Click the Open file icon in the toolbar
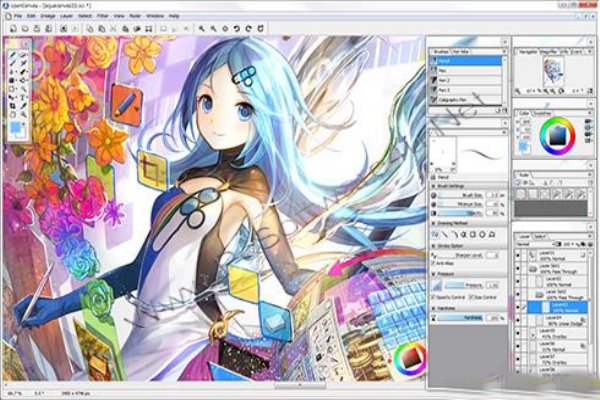Screen dimensions: 600x400 coord(25,28)
